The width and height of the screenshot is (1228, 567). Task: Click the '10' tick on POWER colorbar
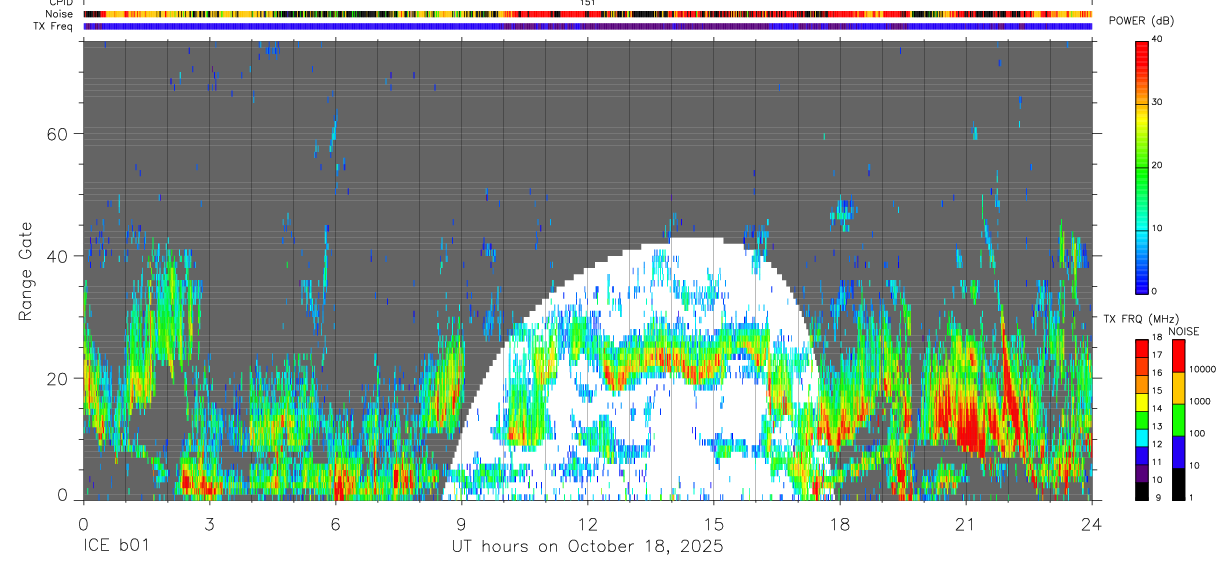[1159, 228]
